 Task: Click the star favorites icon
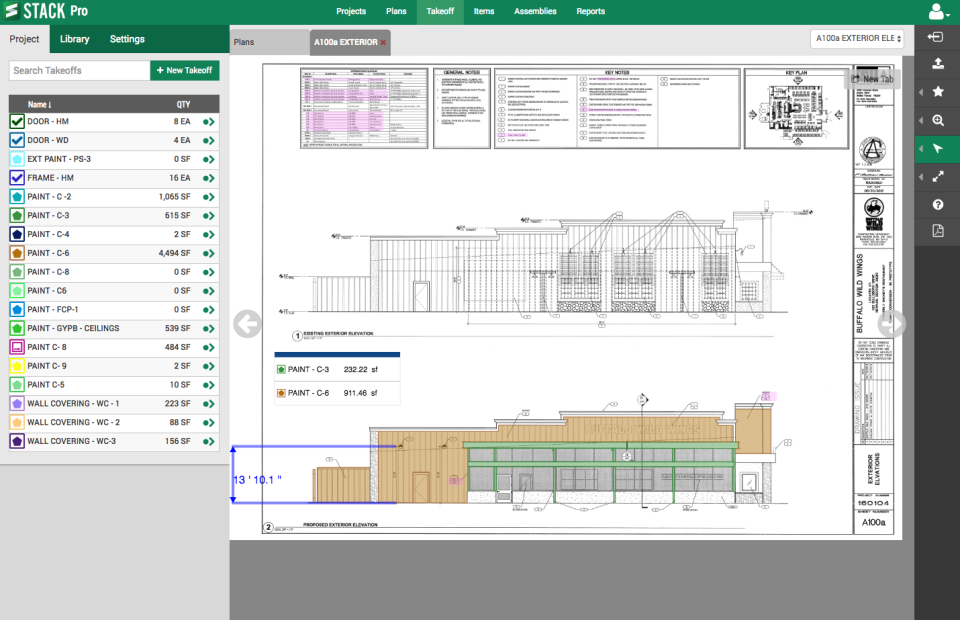point(938,92)
